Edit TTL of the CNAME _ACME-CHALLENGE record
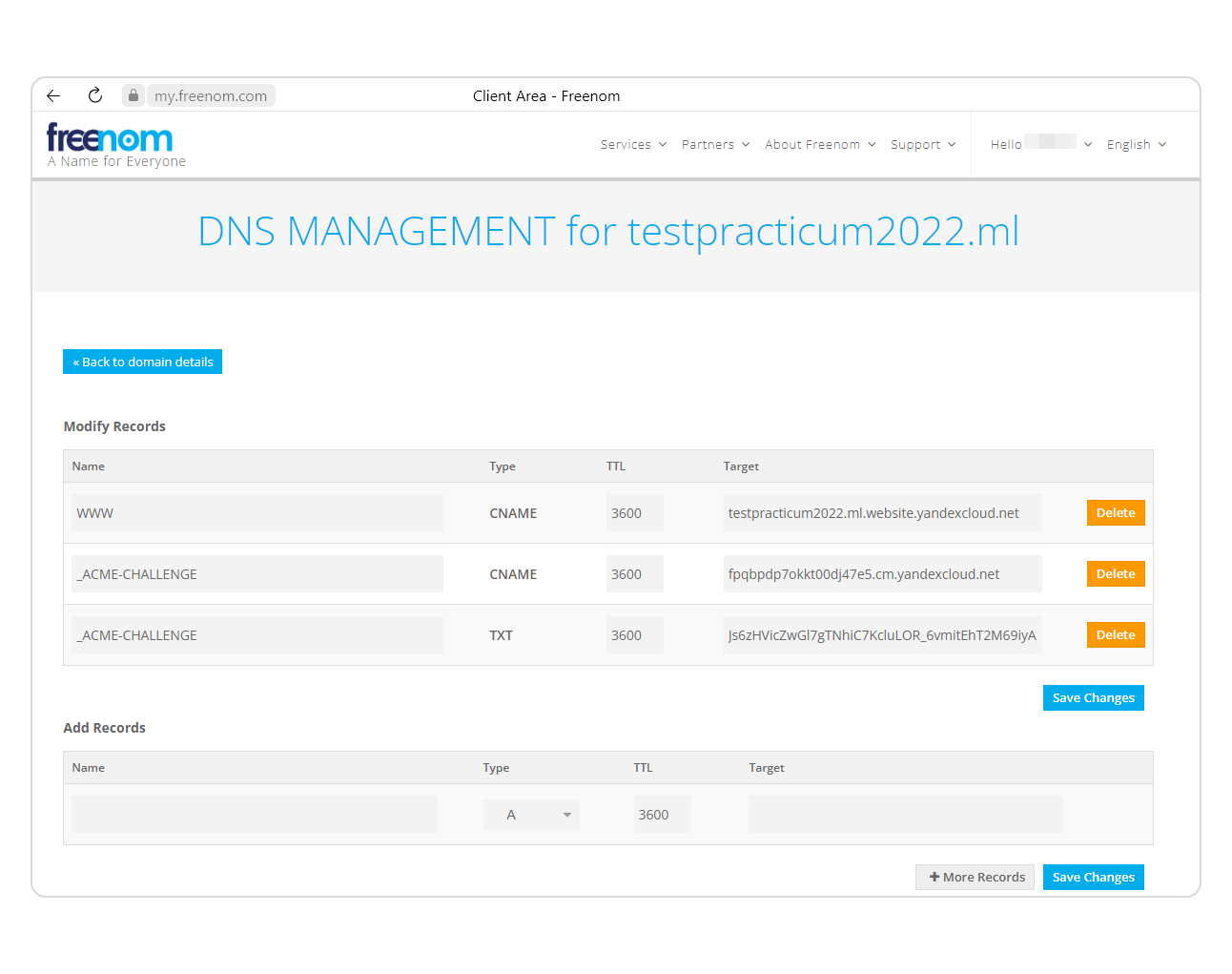 click(634, 574)
